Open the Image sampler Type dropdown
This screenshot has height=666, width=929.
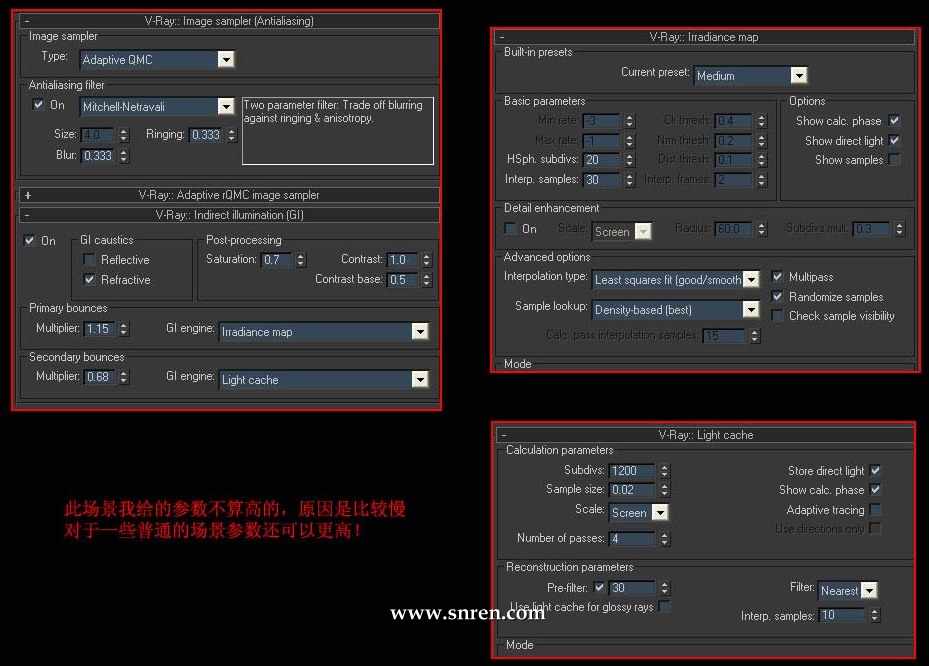pyautogui.click(x=226, y=59)
